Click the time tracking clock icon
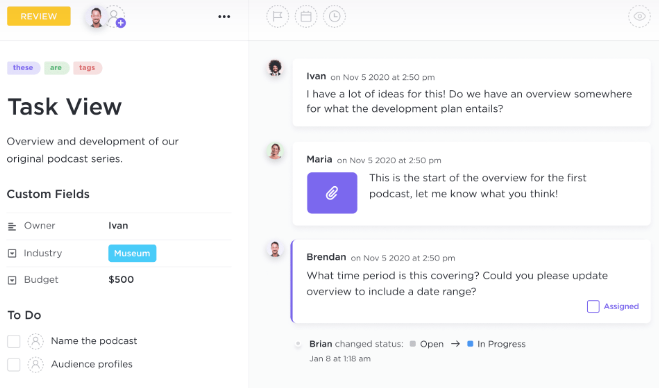Viewport: 659px width, 388px height. click(335, 16)
